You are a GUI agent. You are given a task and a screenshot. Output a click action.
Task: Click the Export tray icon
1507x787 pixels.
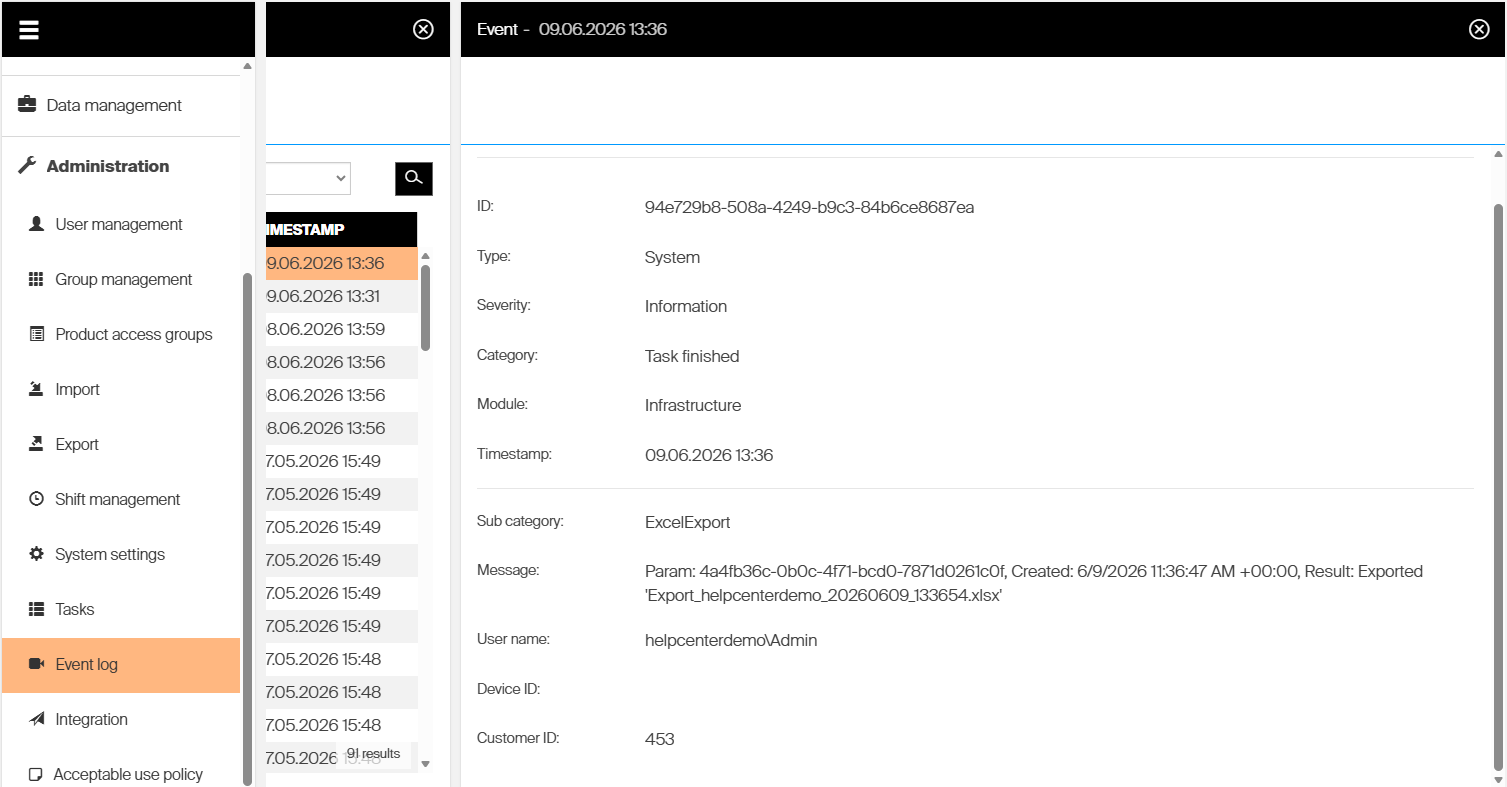click(x=37, y=444)
